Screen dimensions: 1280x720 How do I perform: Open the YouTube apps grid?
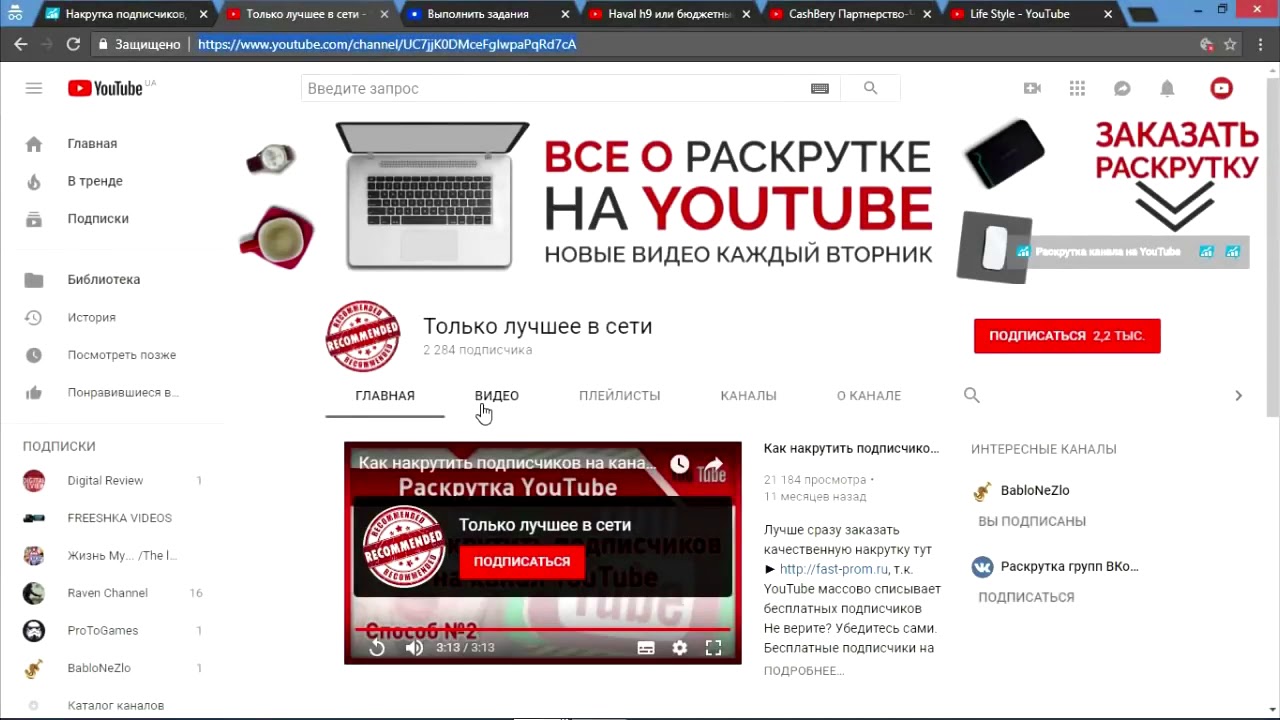(1077, 88)
